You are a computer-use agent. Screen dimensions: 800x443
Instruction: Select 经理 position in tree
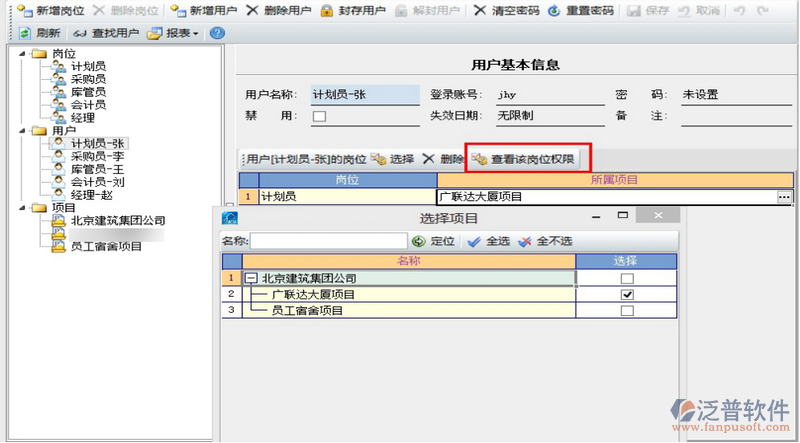(x=83, y=118)
